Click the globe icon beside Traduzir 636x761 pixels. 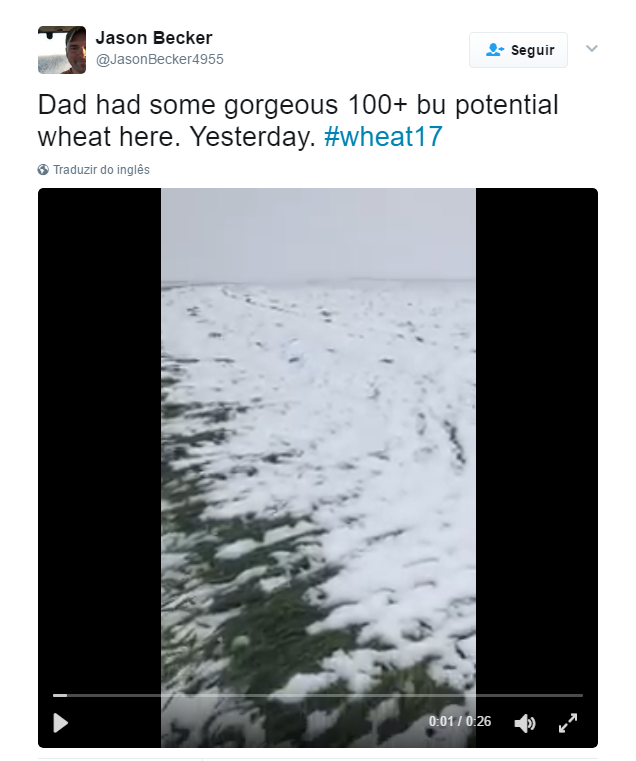44,170
